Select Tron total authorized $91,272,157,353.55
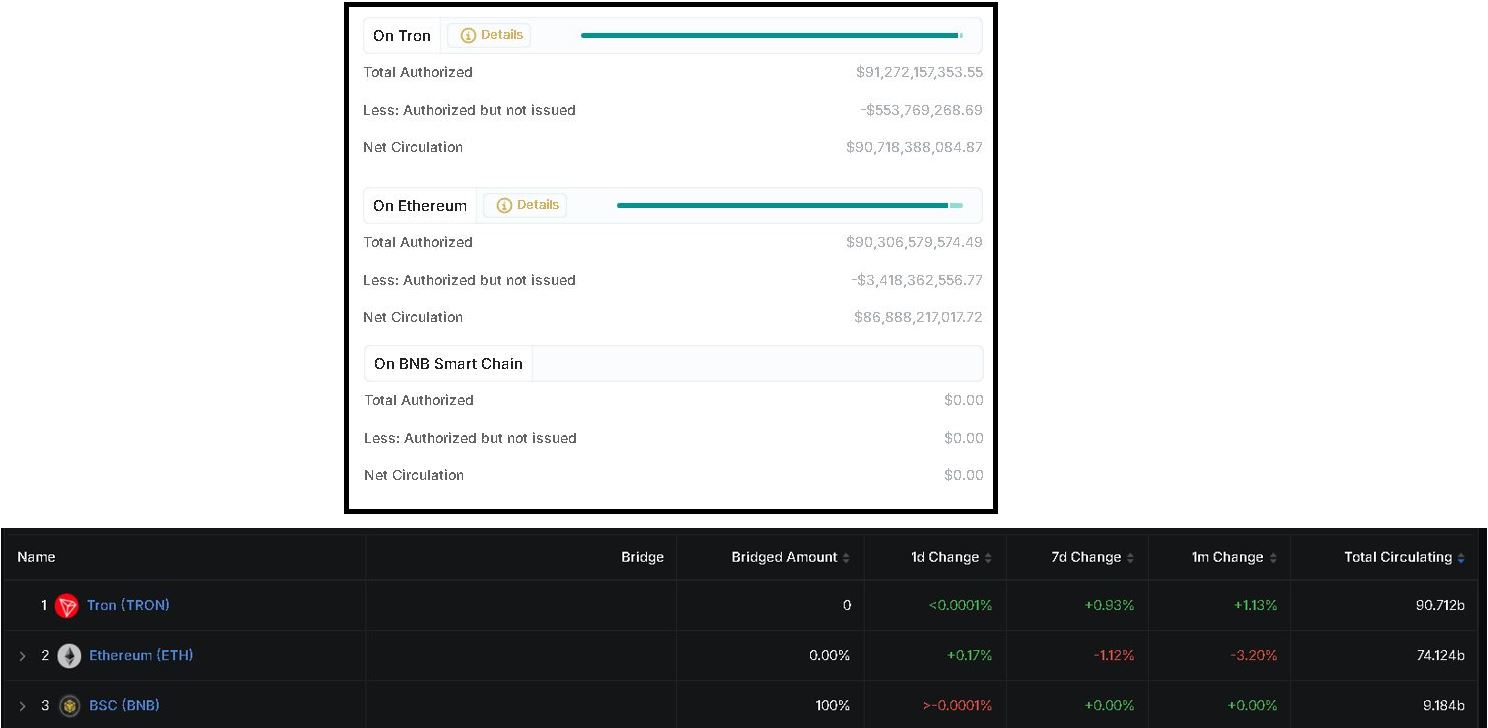 tap(919, 72)
